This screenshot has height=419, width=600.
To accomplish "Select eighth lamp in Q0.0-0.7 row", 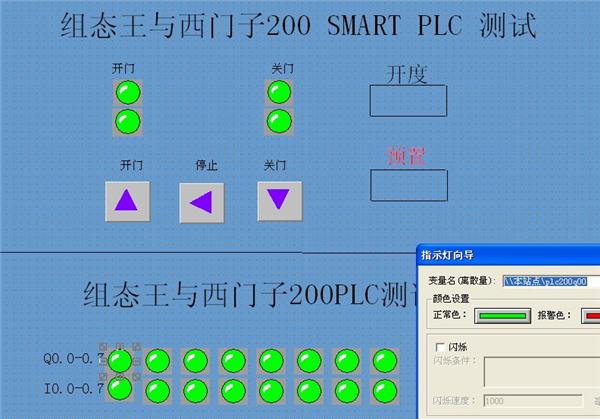I will click(385, 361).
